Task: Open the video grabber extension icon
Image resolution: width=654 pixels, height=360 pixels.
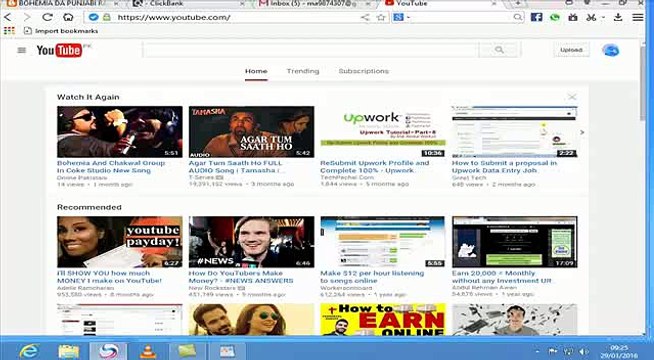Action: (x=573, y=17)
